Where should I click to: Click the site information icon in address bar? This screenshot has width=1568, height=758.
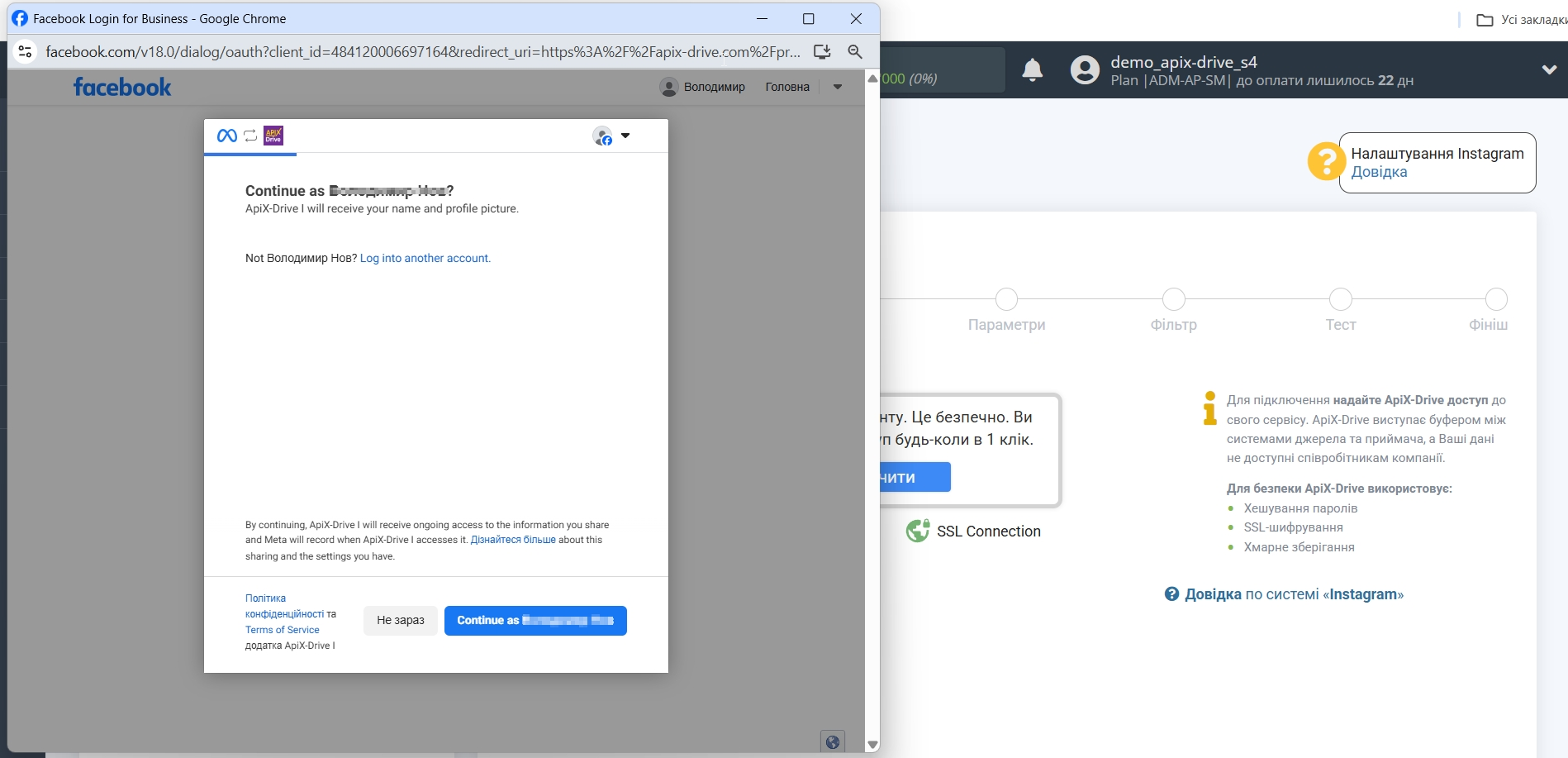pos(26,51)
